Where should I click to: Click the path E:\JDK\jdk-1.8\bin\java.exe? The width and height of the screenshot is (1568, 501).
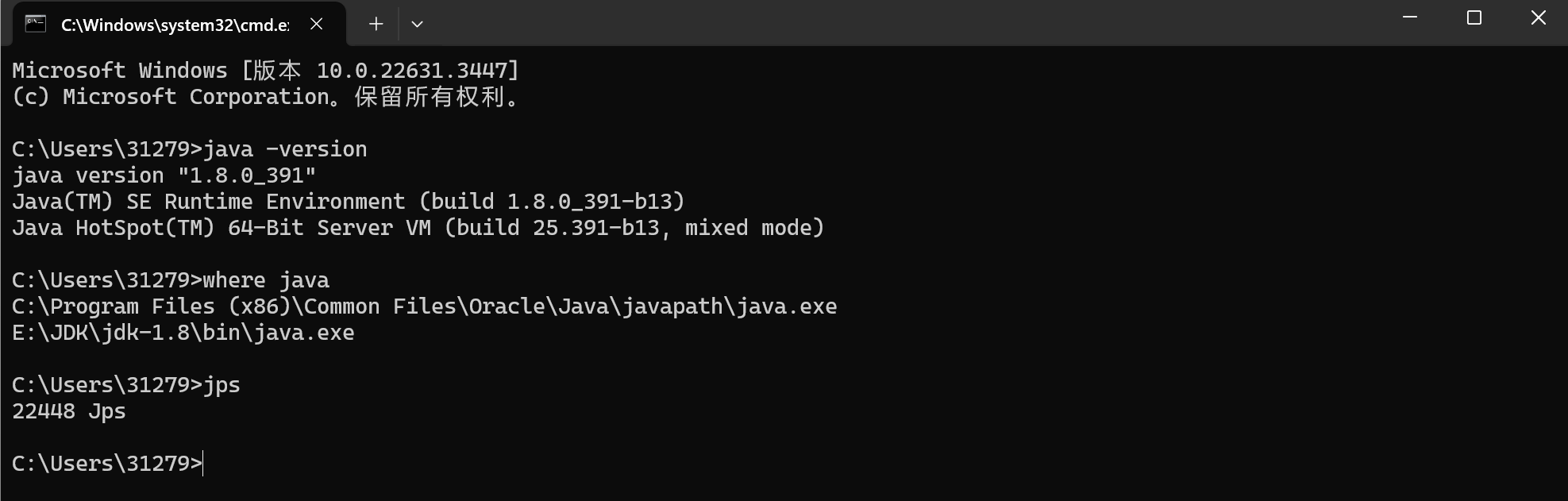pyautogui.click(x=183, y=333)
